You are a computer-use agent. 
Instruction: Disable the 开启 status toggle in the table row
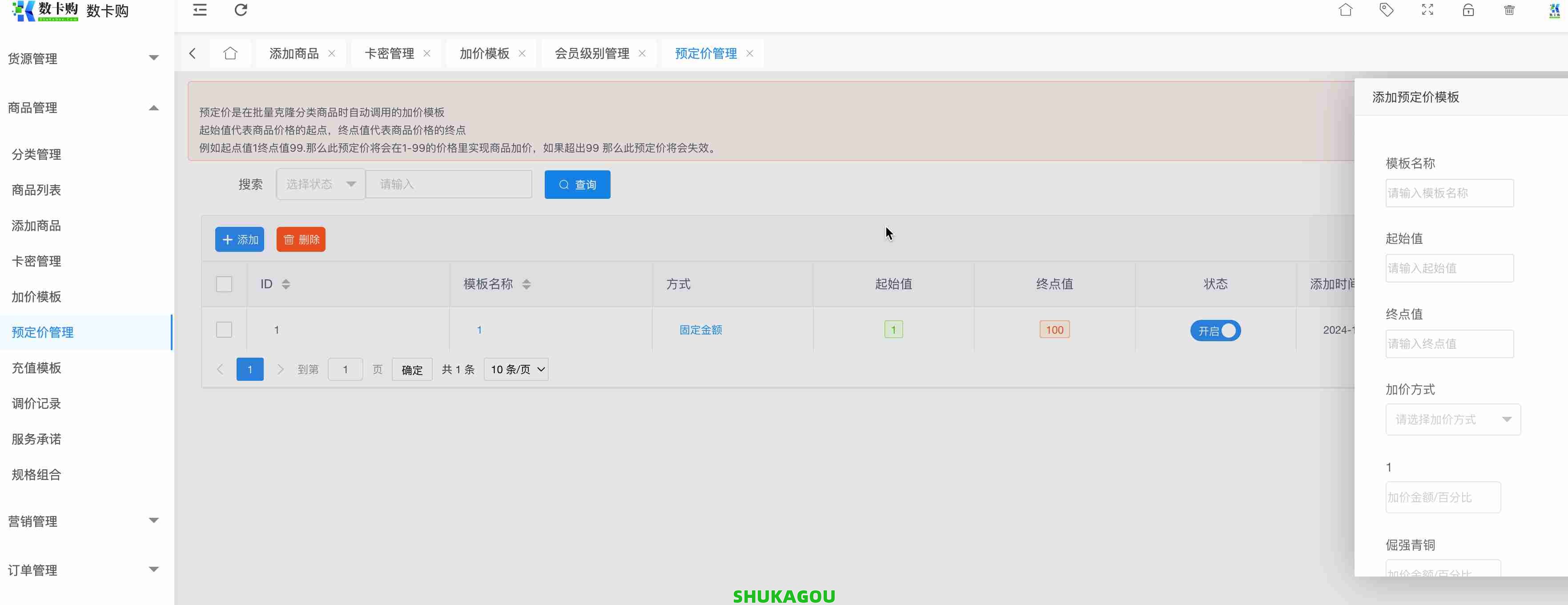1215,331
